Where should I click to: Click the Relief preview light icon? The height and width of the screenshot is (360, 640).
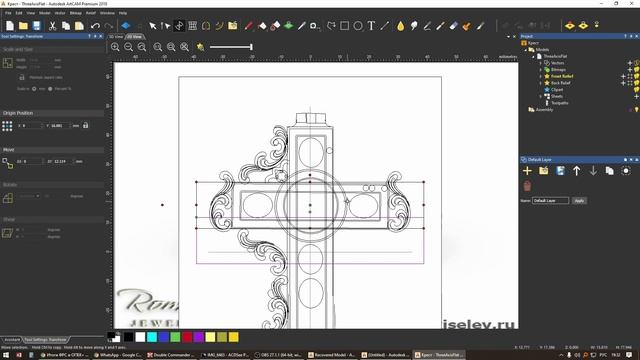[200, 47]
